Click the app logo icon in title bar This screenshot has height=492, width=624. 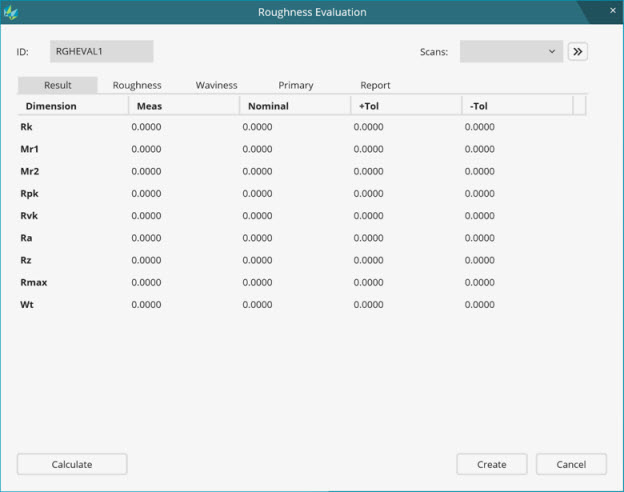[11, 12]
